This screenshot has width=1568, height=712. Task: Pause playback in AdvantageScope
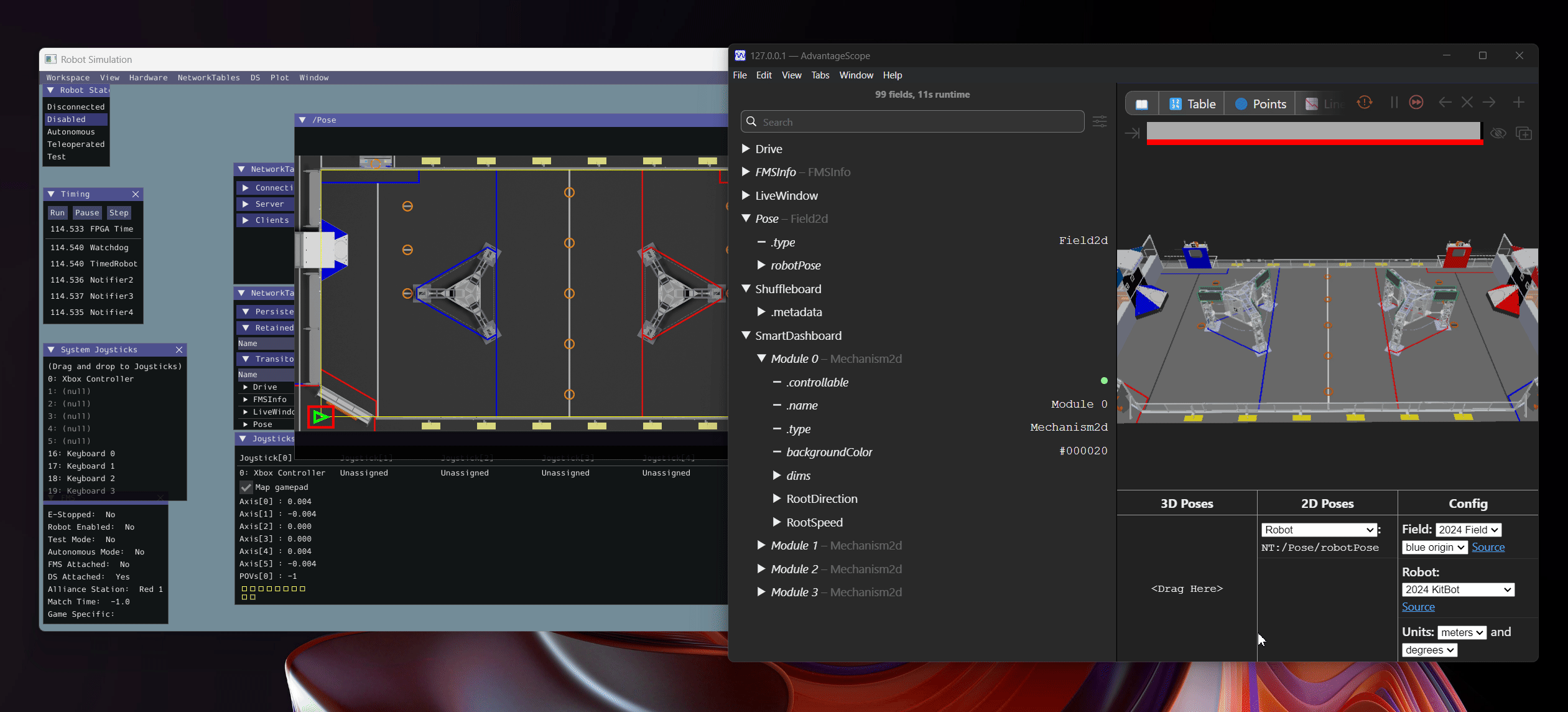pos(1394,102)
